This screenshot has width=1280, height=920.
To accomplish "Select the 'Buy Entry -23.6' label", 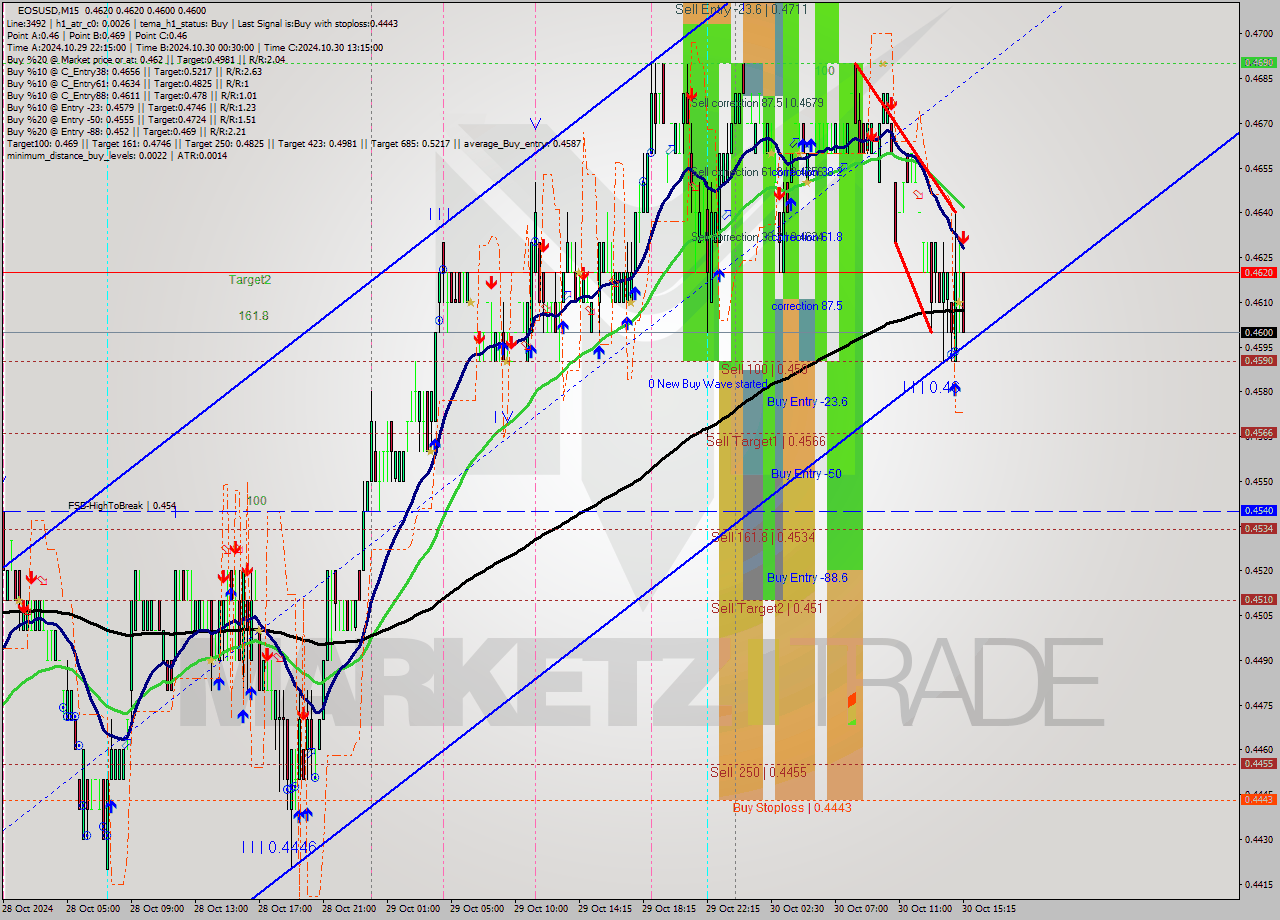I will (x=807, y=402).
